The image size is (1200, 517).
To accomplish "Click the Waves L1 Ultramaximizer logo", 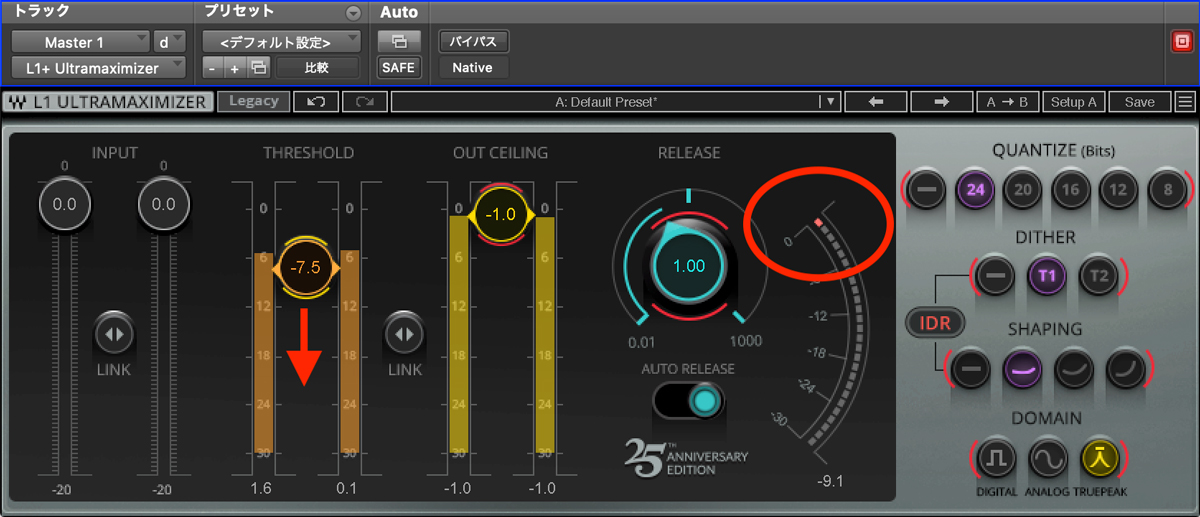I will [107, 102].
